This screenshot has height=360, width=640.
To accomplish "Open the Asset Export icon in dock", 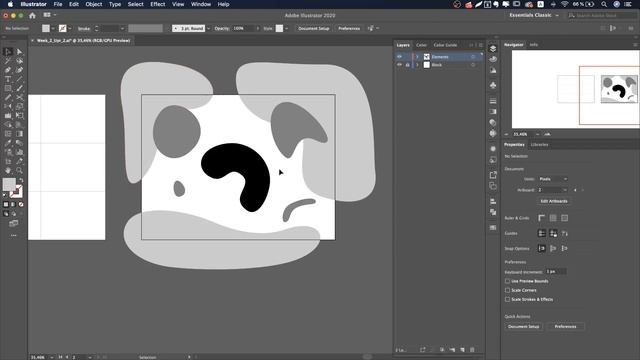I will pos(493,175).
